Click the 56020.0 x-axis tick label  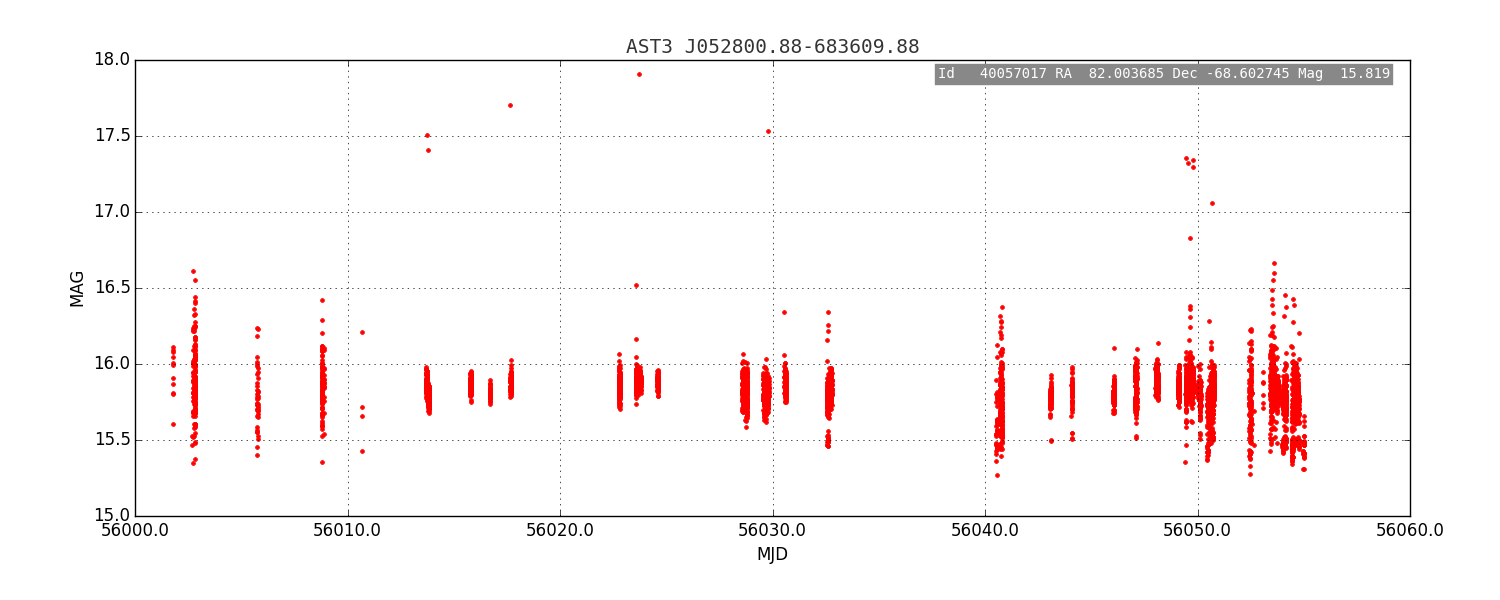click(x=560, y=530)
